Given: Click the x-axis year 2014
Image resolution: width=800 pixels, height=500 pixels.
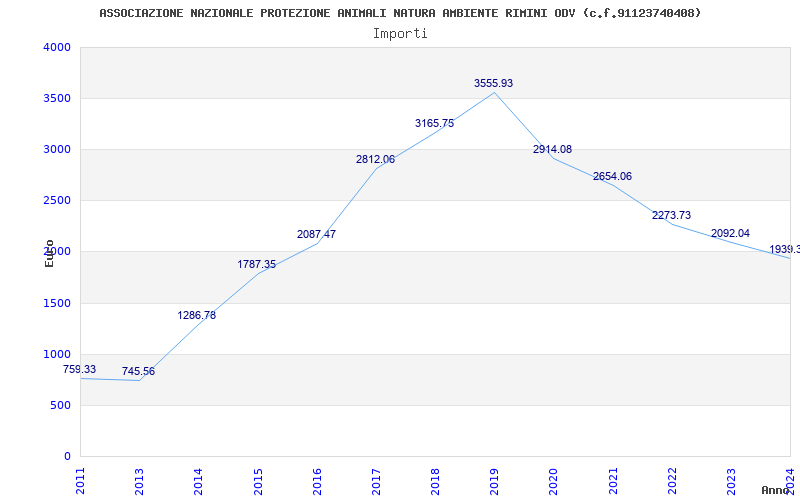Looking at the screenshot, I should [198, 481].
